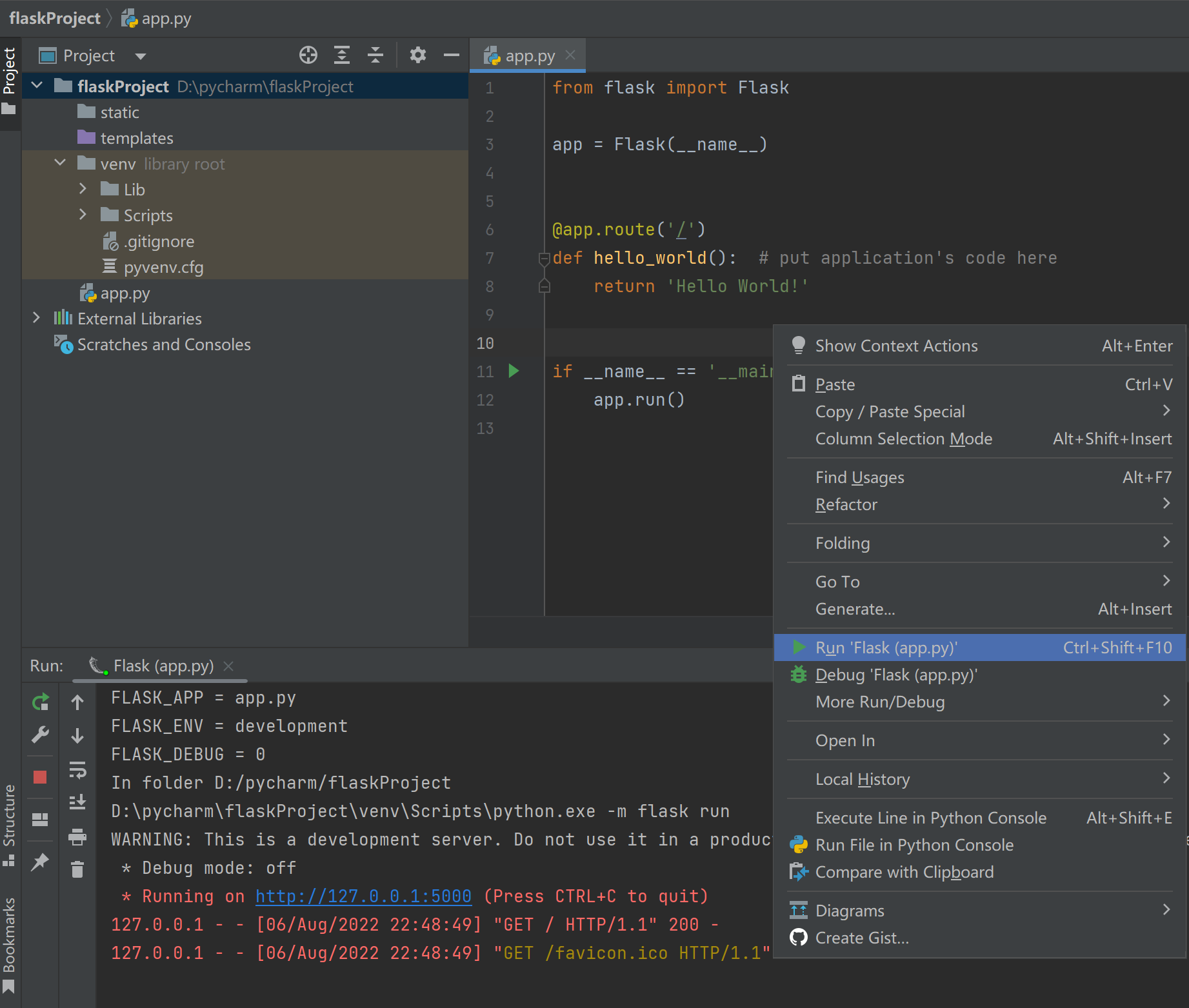The image size is (1189, 1008).
Task: Select Run 'Flask (app.py)' menu item
Action: pyautogui.click(x=980, y=647)
